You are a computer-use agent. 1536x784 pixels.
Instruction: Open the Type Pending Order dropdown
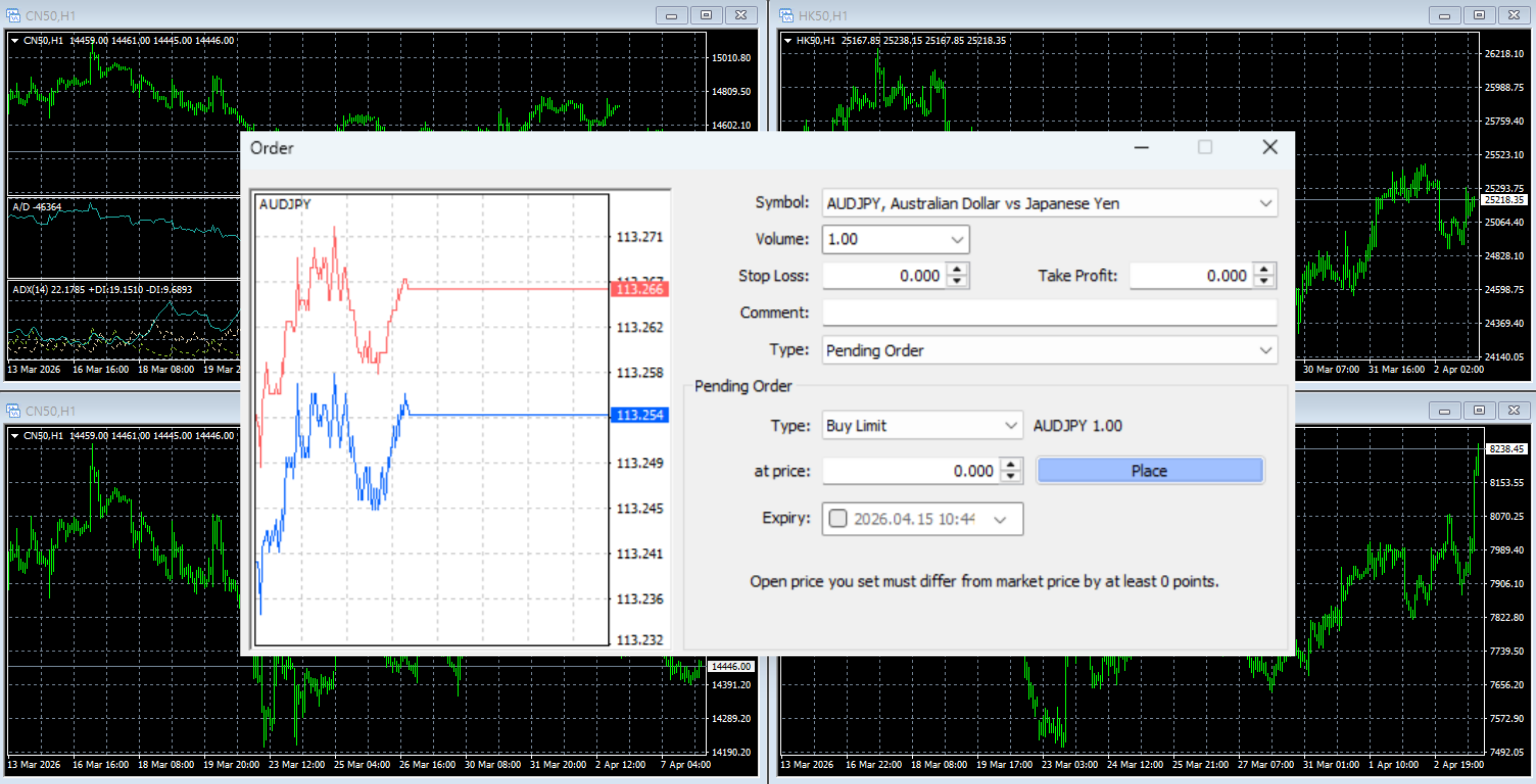[x=1049, y=350]
